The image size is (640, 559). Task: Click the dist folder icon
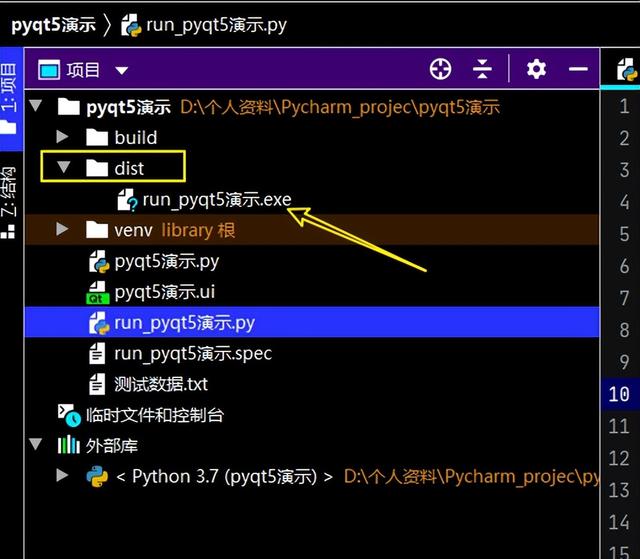(x=97, y=168)
